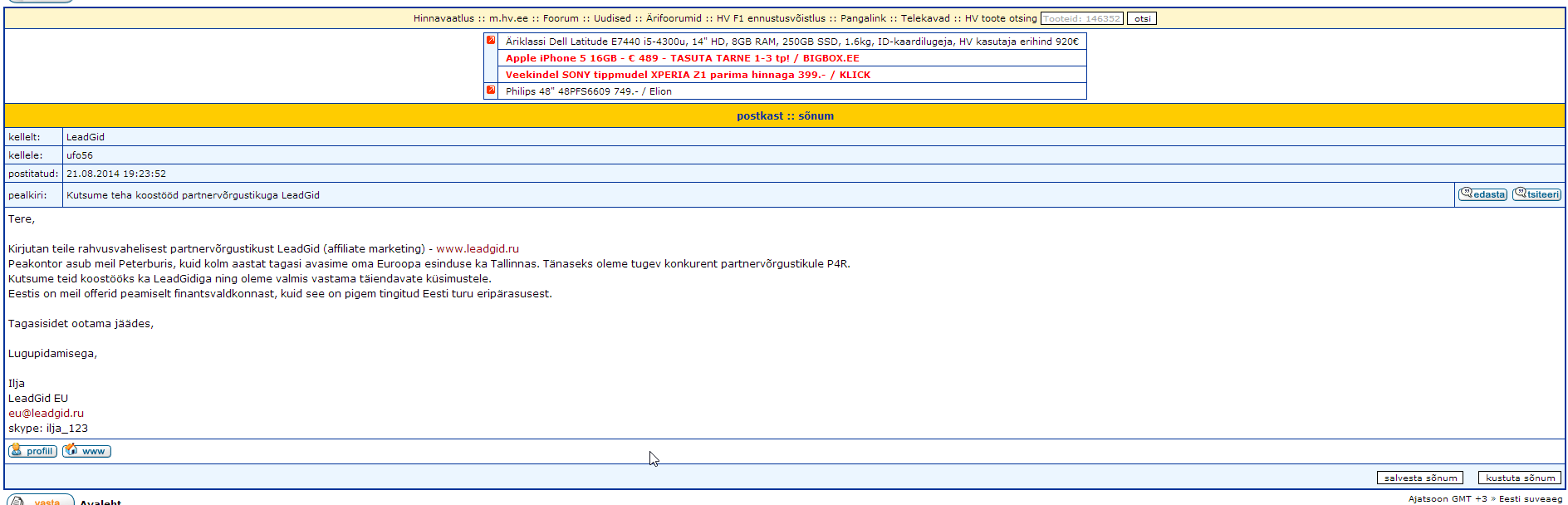1568x505 pixels.
Task: Click LeadGid EU signature line
Action: tap(38, 398)
